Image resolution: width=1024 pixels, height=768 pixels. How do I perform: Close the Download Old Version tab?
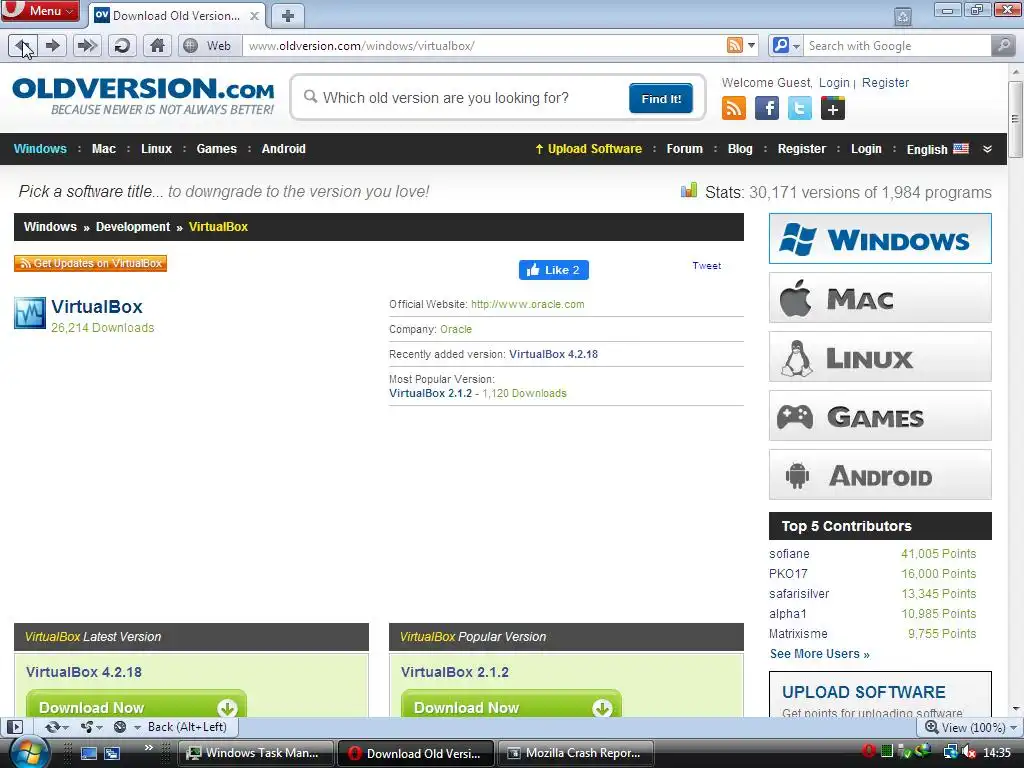coord(255,16)
